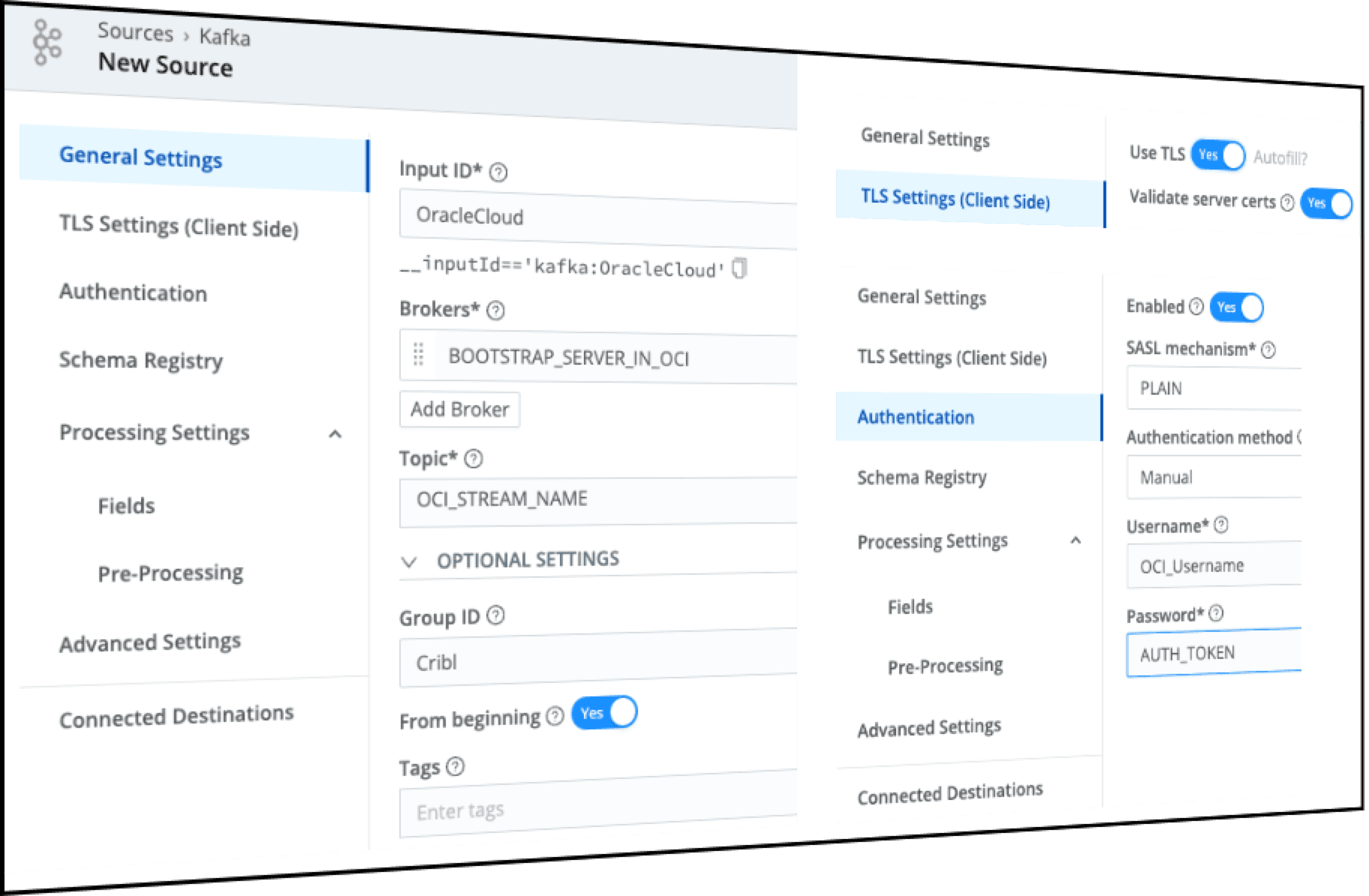Copy the inputId filter expression

[739, 268]
